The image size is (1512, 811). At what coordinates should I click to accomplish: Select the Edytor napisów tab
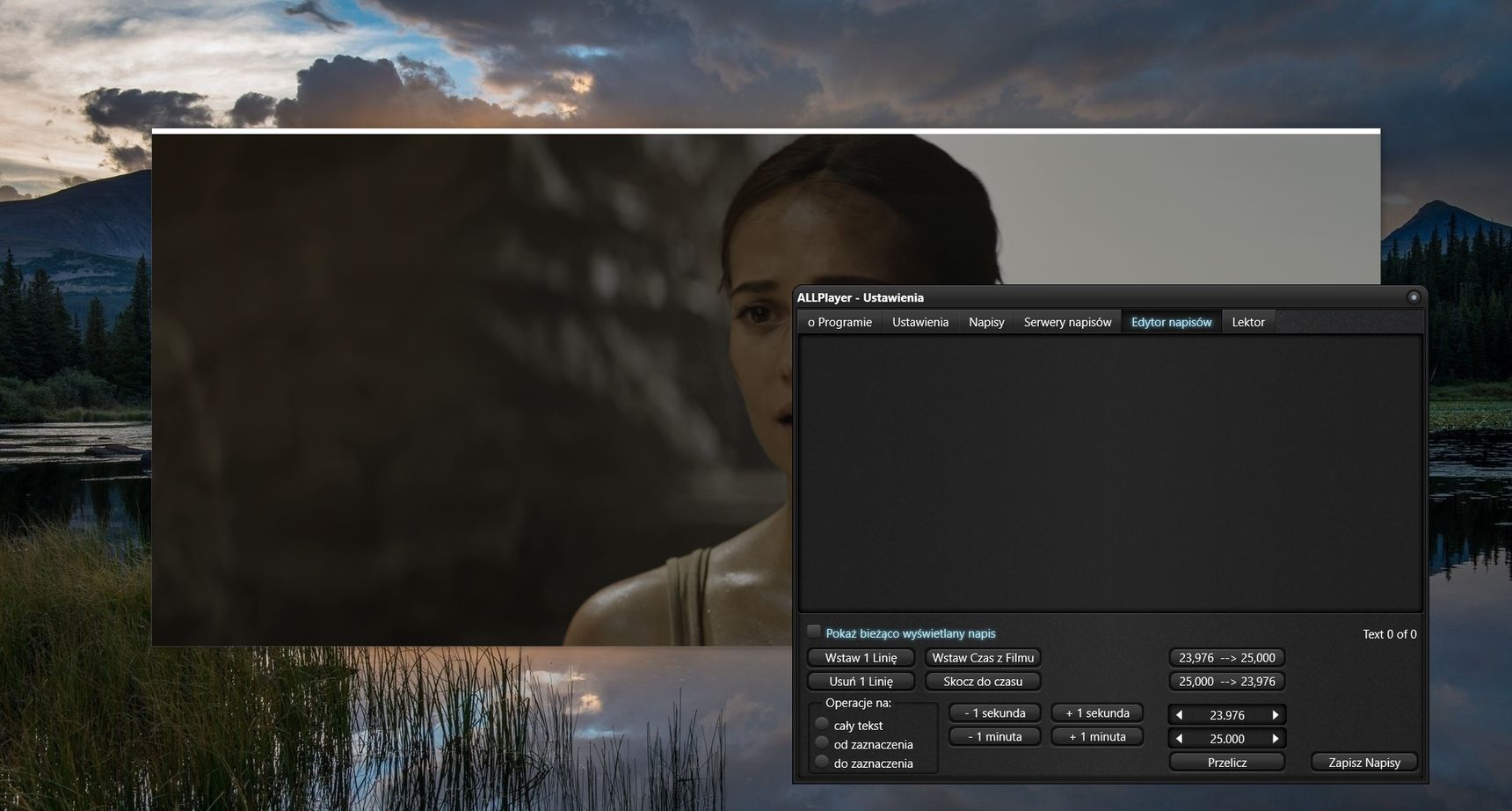point(1171,322)
